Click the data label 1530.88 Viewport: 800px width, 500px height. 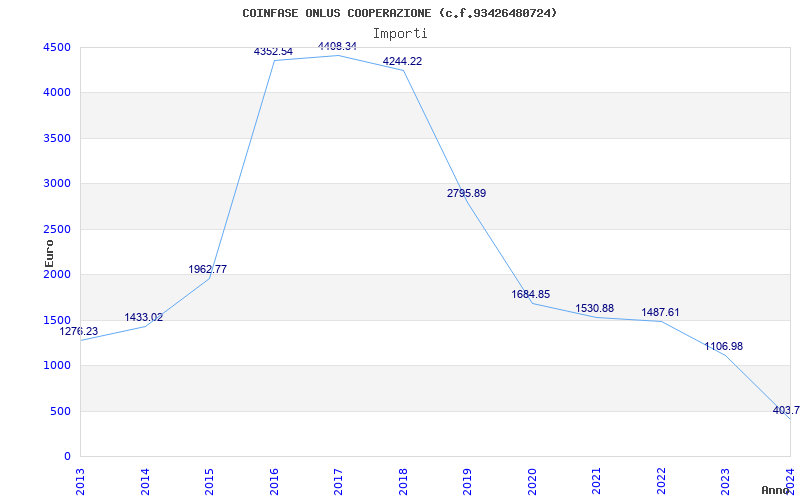point(594,308)
